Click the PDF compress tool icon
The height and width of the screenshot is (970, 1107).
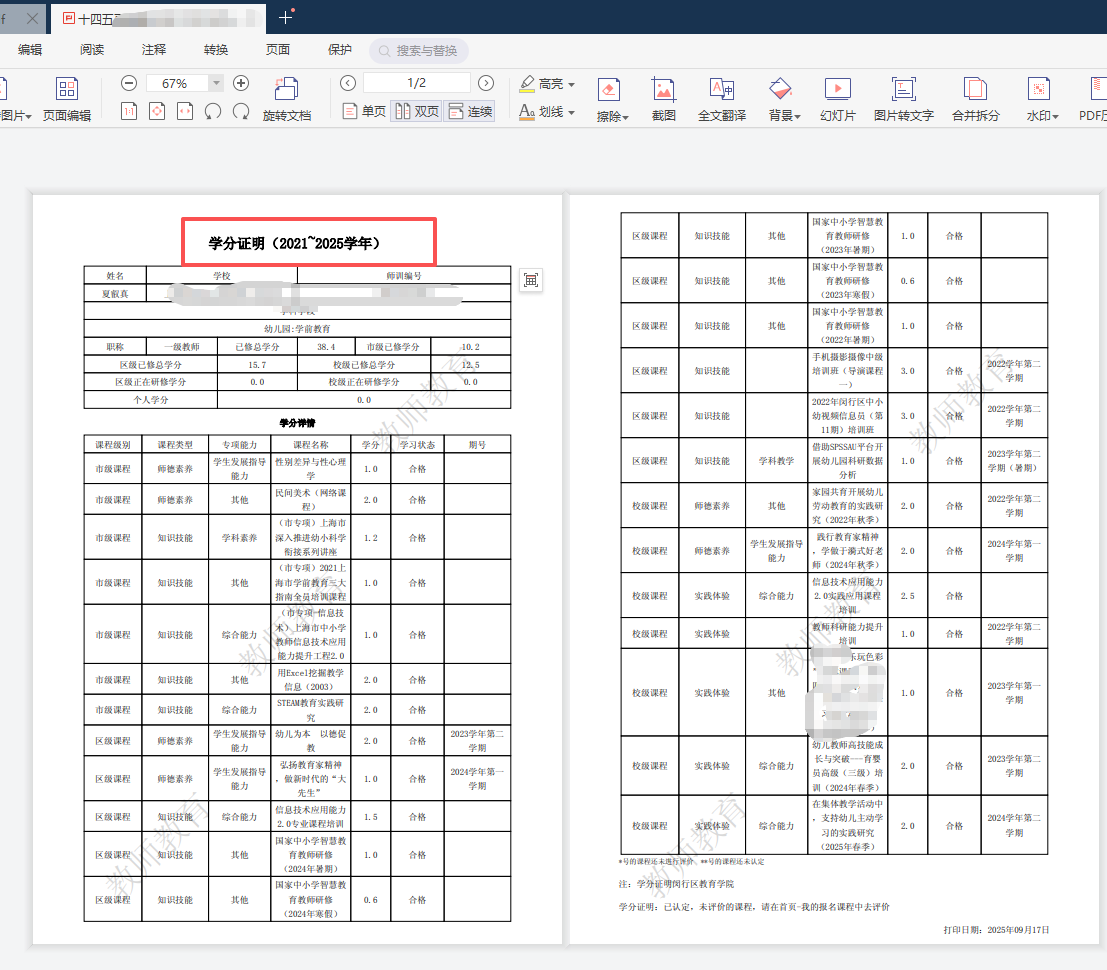click(x=1094, y=99)
